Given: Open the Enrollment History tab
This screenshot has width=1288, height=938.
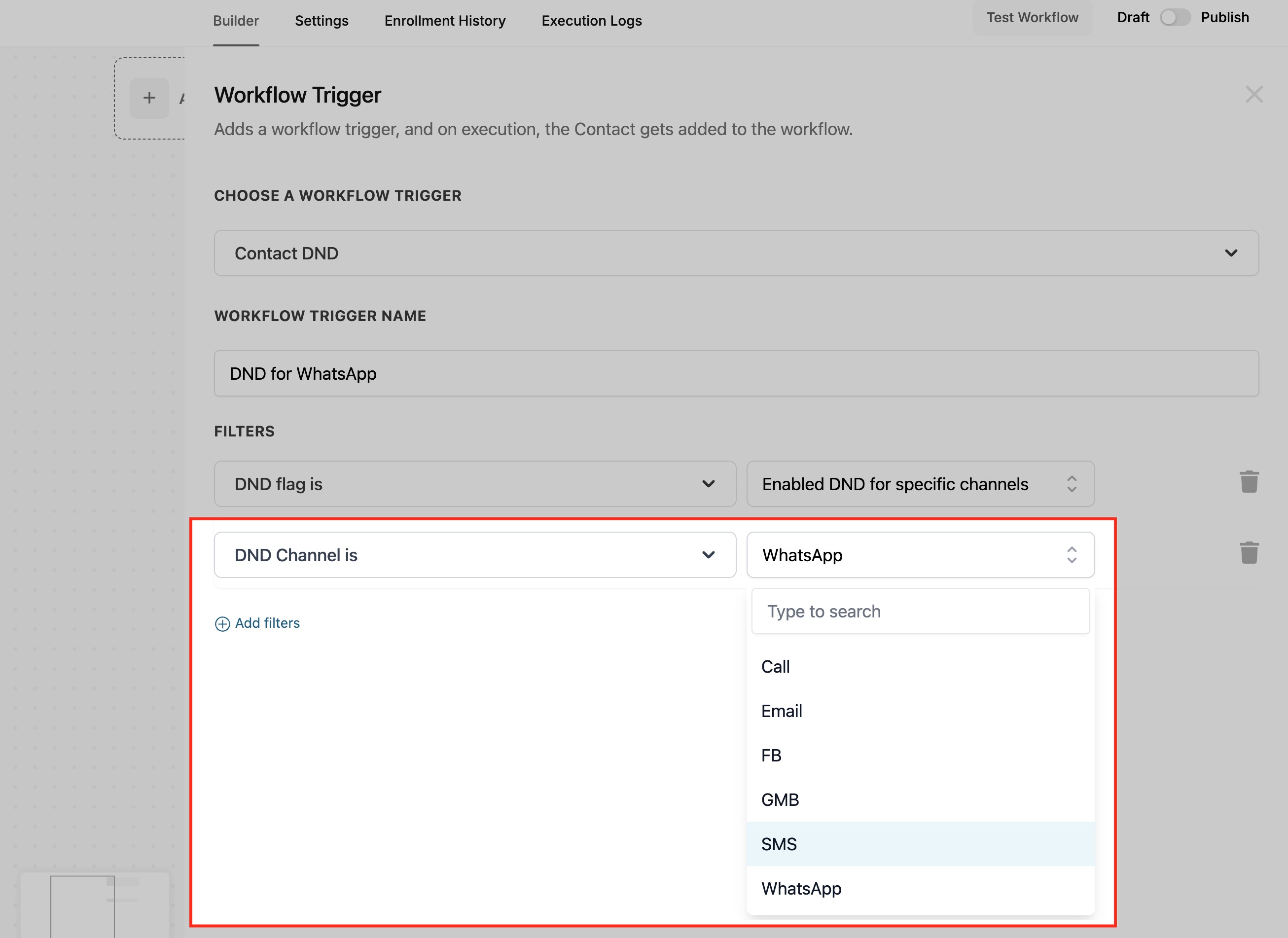Looking at the screenshot, I should (445, 21).
